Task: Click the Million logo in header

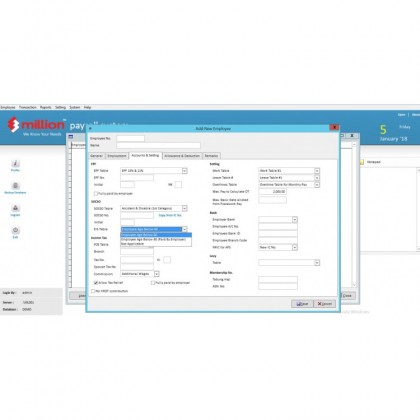Action: (x=36, y=125)
